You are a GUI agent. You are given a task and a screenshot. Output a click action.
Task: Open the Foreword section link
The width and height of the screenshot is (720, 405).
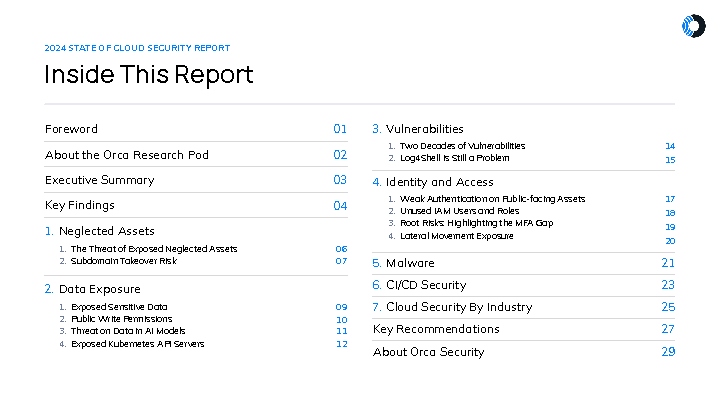tap(71, 129)
